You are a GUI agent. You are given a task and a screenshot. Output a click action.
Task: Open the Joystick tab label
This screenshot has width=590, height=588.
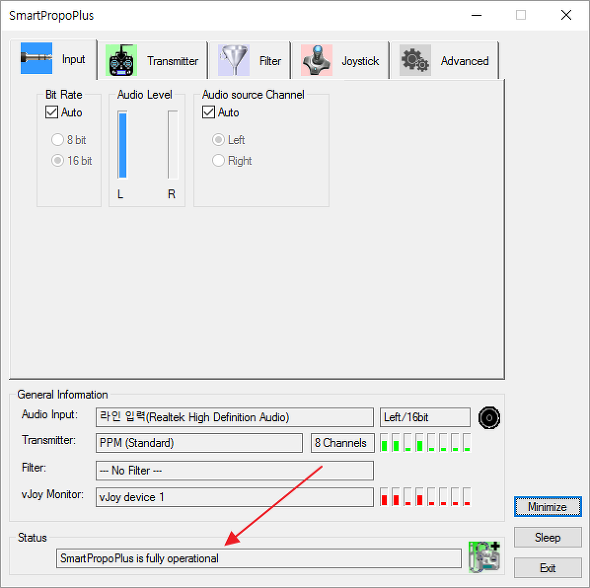pos(360,61)
